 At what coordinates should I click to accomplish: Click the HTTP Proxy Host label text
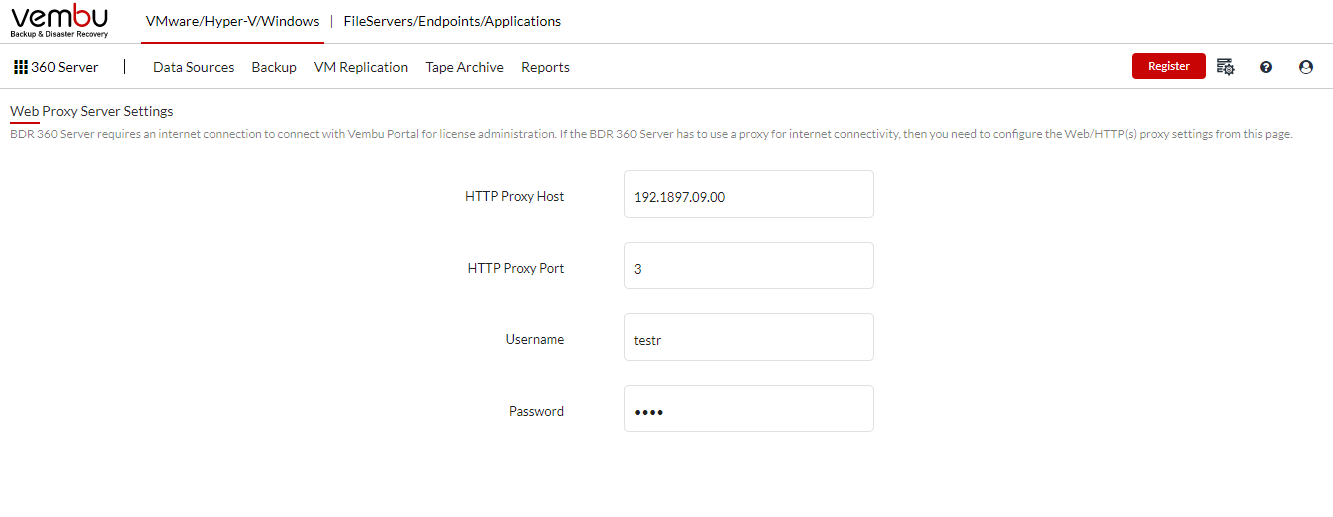[514, 197]
